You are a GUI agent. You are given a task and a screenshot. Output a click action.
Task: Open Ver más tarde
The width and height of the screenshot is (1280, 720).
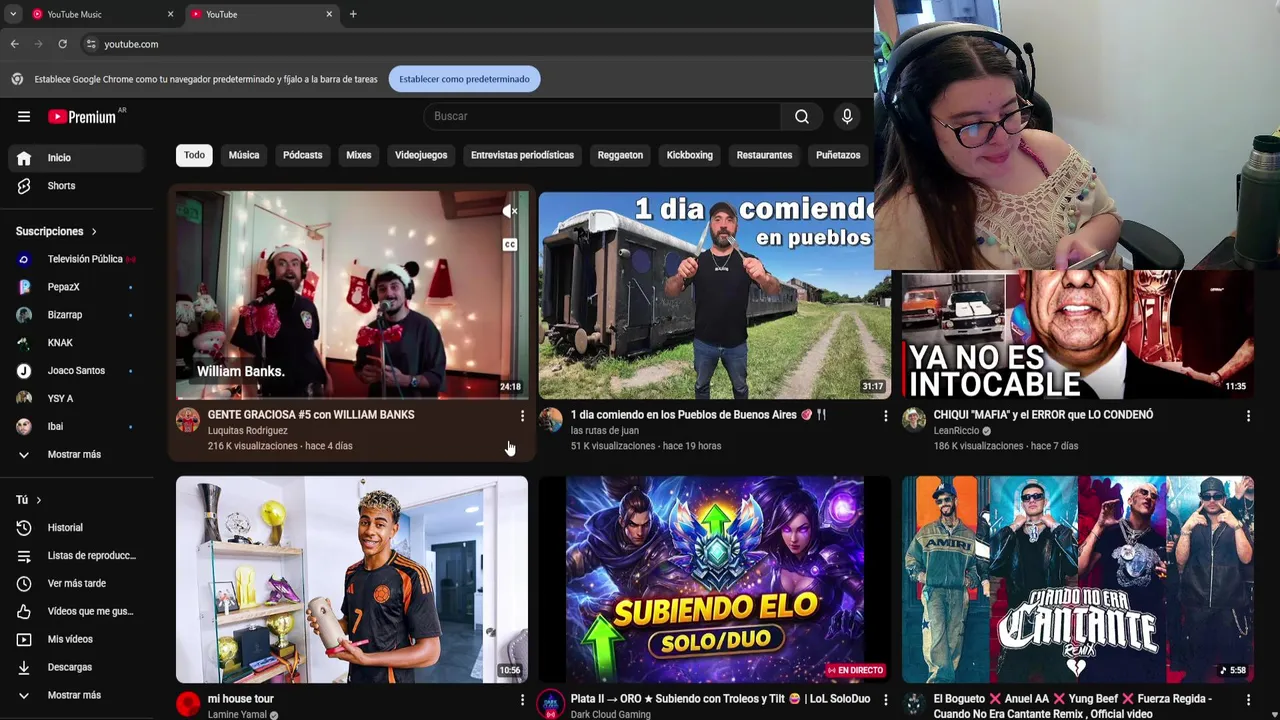[76, 583]
